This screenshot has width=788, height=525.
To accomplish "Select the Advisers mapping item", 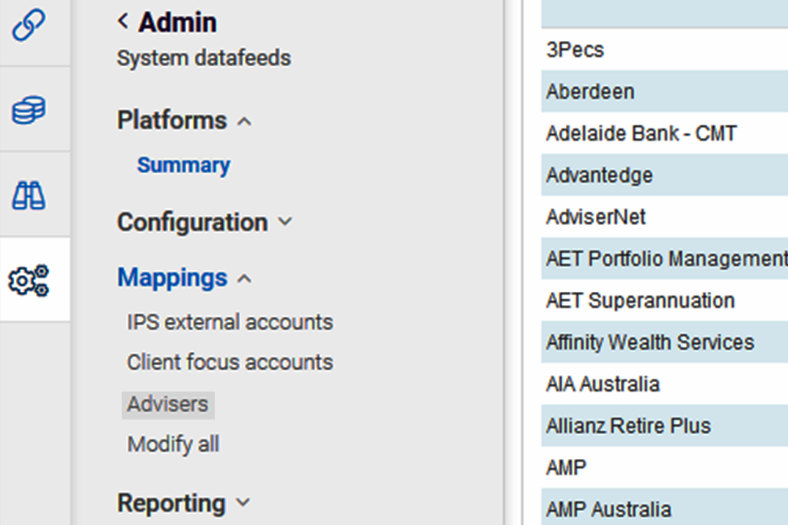I will [168, 404].
